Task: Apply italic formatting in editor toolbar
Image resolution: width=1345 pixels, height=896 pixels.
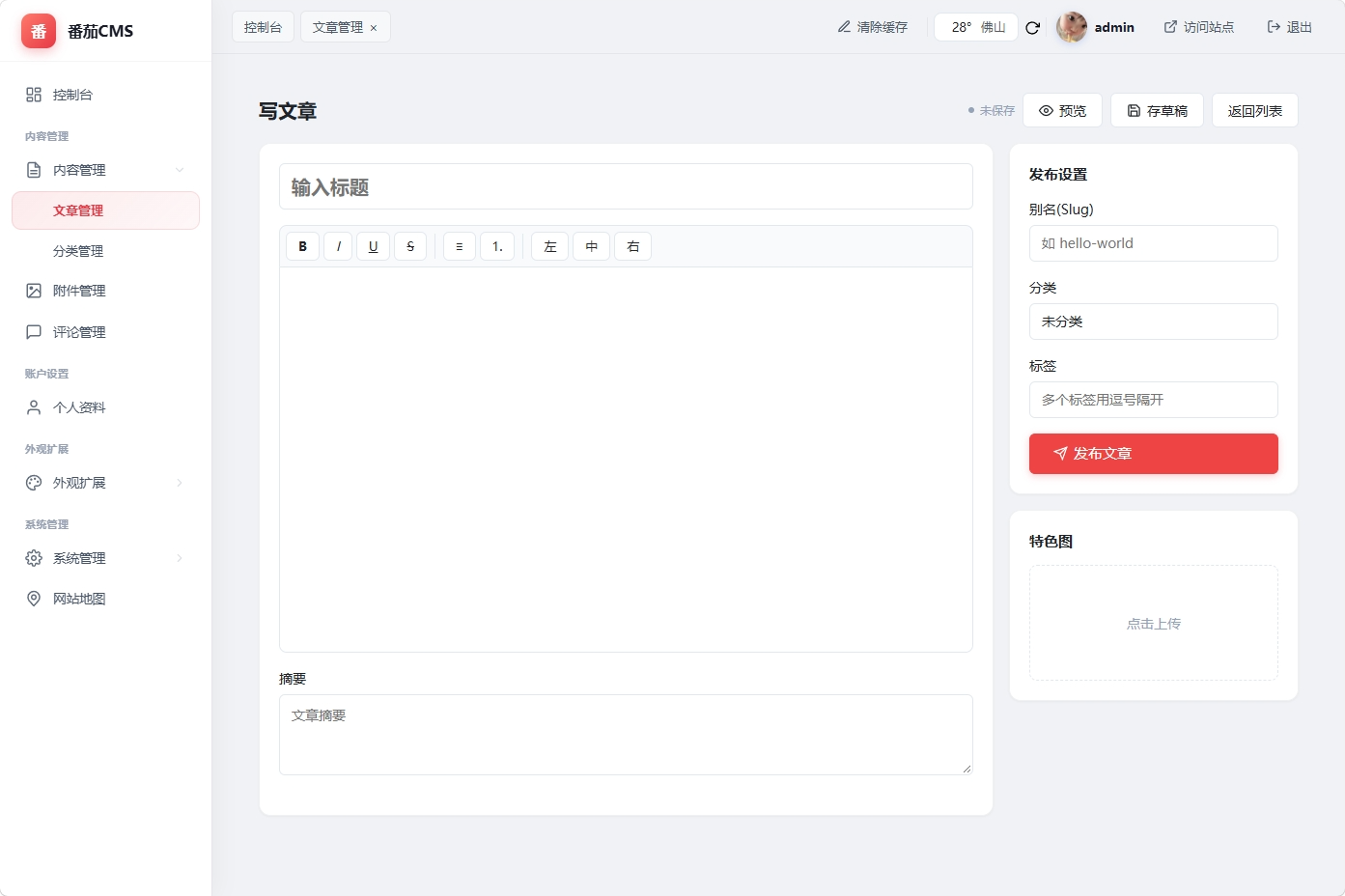Action: (338, 246)
